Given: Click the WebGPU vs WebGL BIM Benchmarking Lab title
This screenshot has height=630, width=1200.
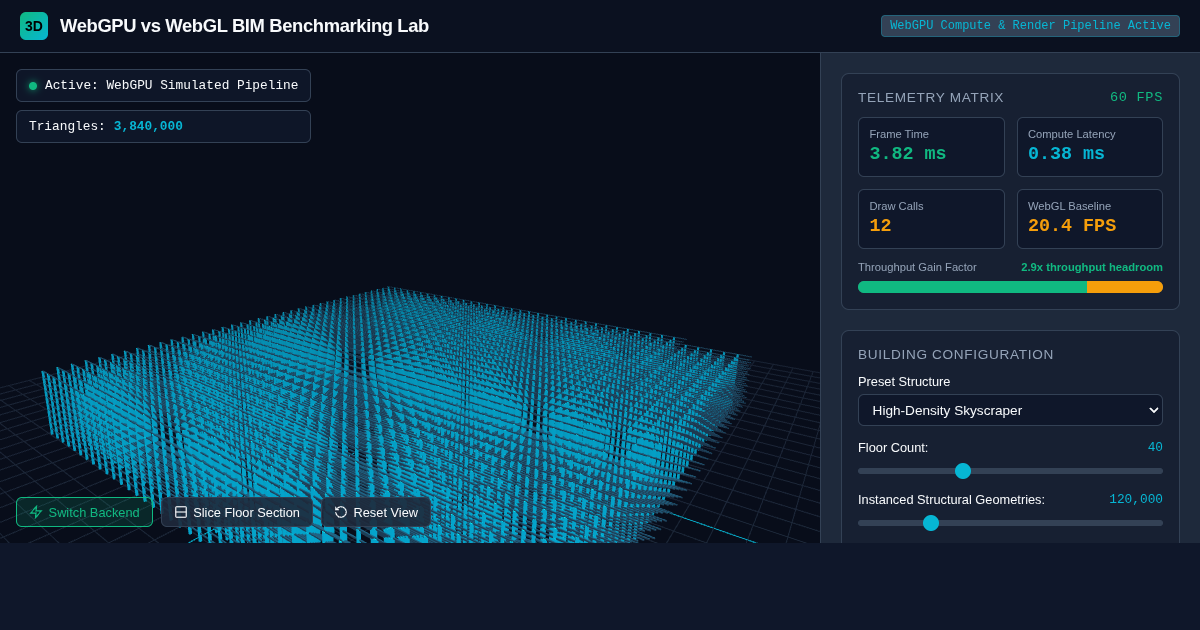Looking at the screenshot, I should click(x=244, y=26).
